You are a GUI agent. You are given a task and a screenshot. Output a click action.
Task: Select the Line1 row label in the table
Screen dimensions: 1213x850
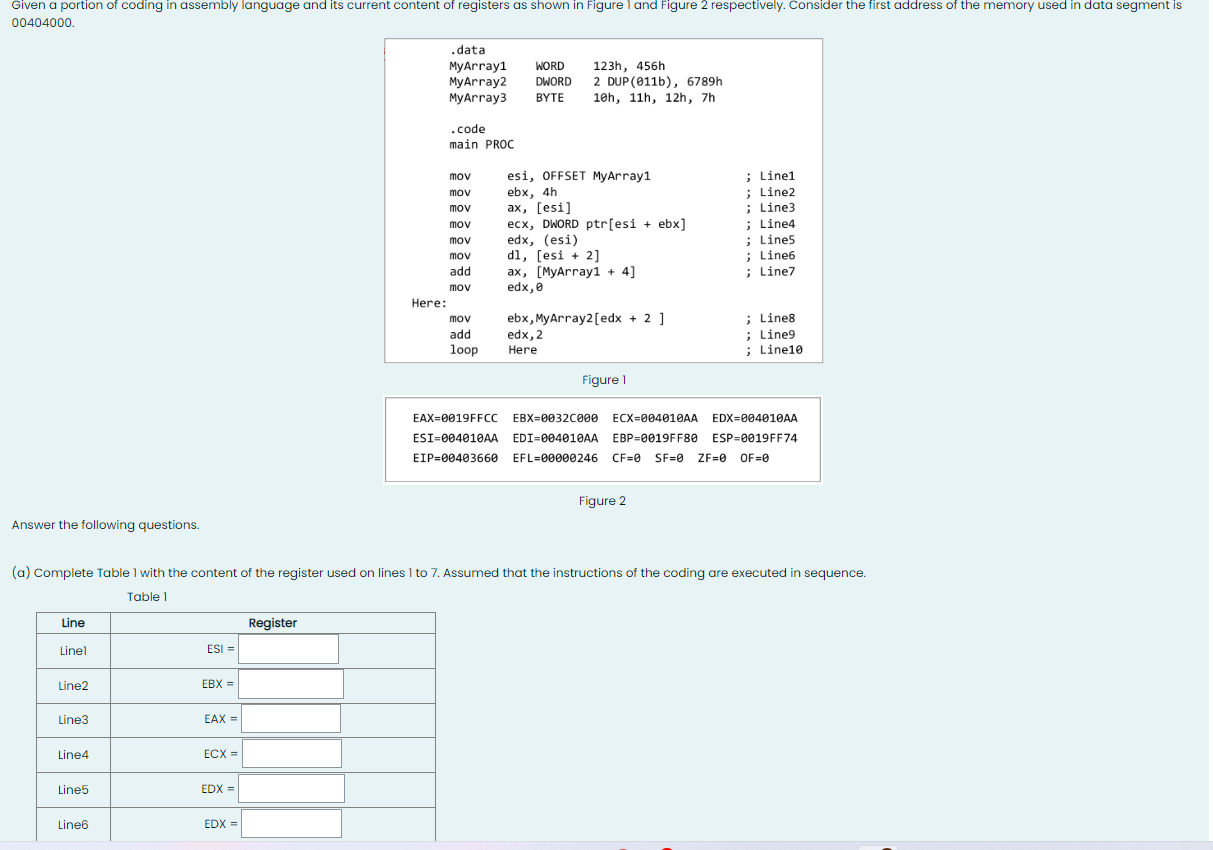72,649
